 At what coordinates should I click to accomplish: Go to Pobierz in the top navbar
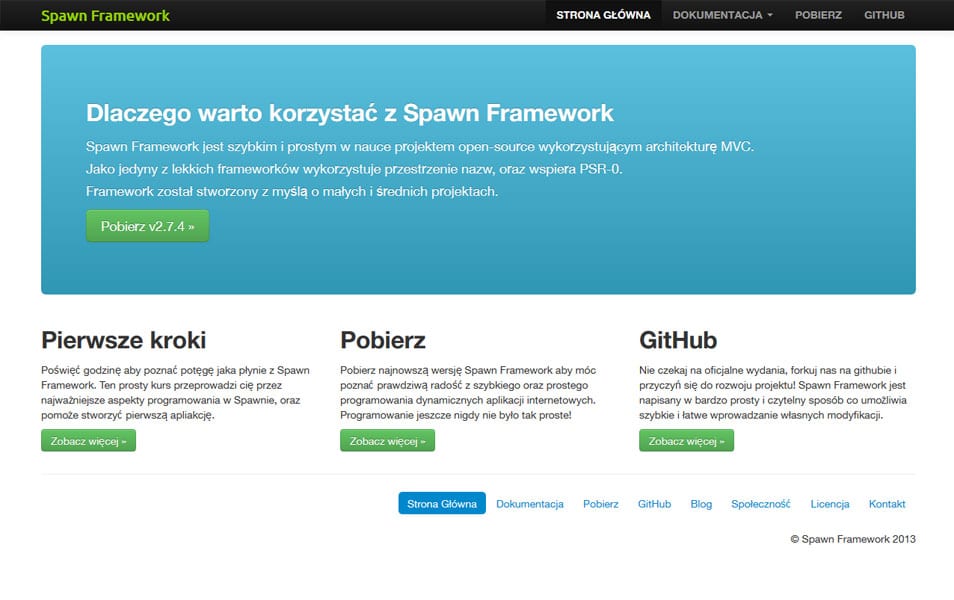tap(818, 15)
